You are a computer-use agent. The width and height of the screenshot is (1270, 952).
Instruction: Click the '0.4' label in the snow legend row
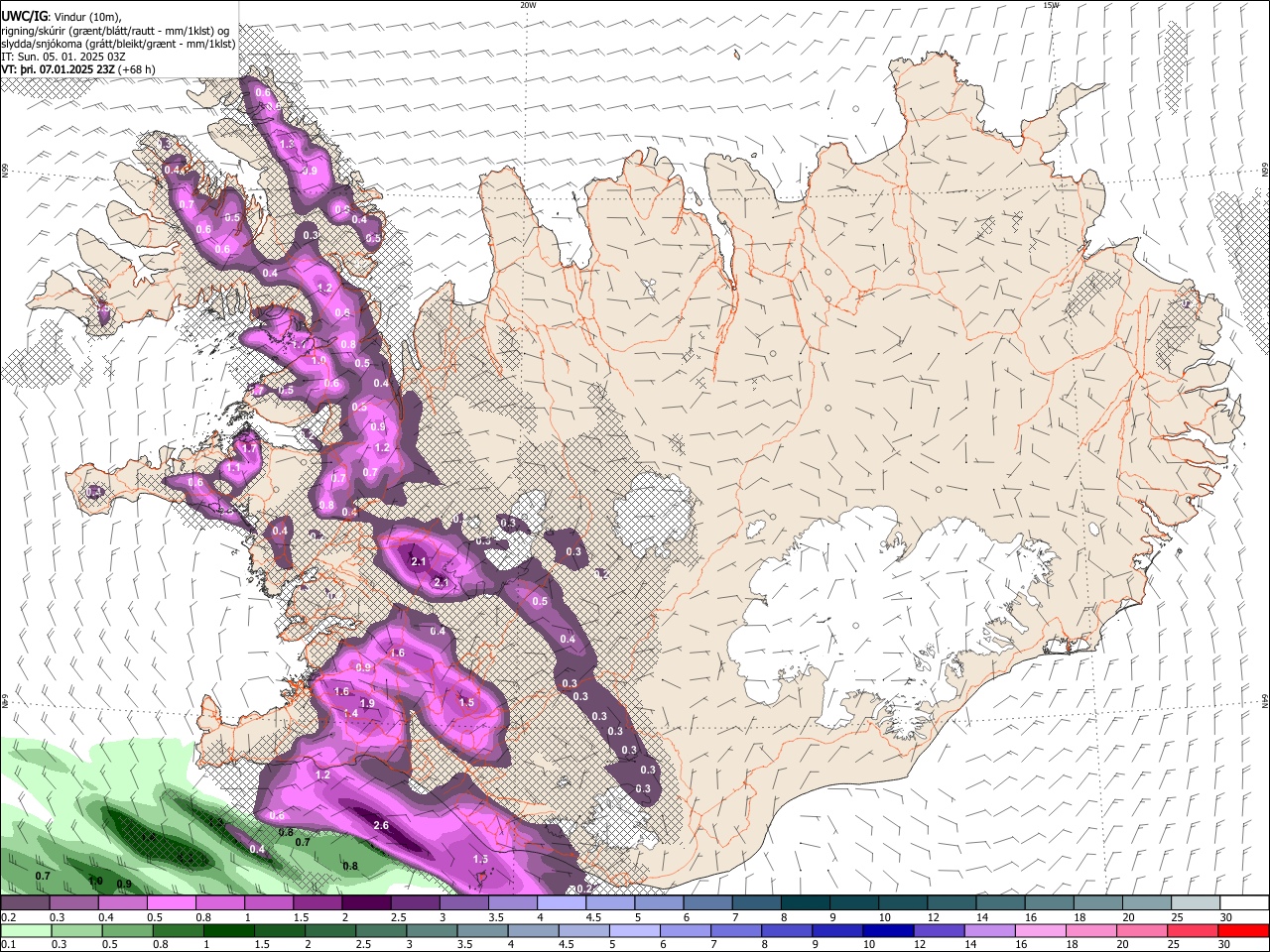click(105, 917)
